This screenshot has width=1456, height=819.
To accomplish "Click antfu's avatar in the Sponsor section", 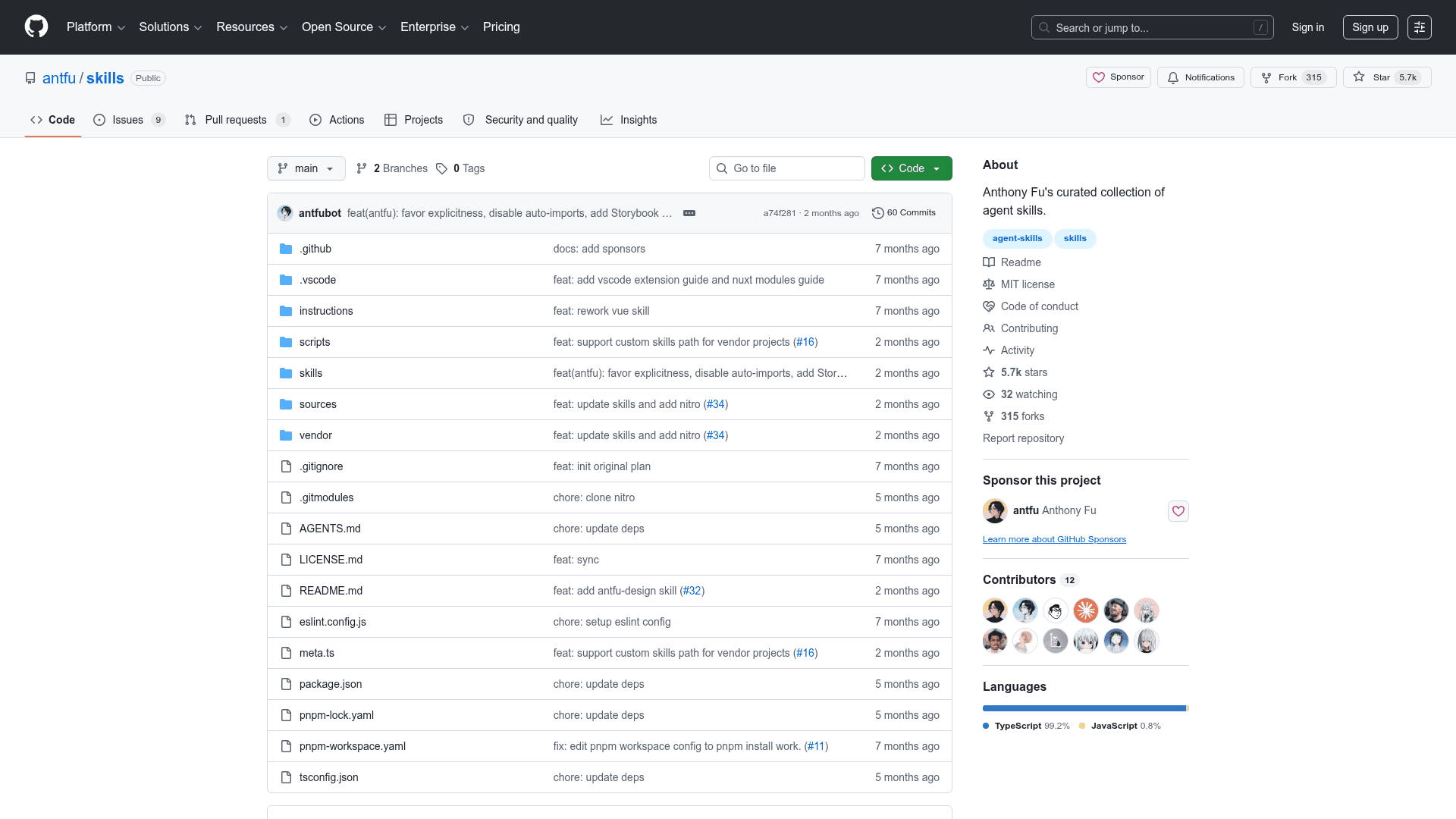I will (x=995, y=511).
